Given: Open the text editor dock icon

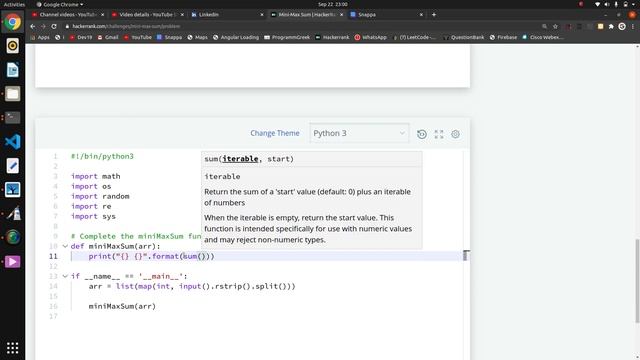Looking at the screenshot, I should point(13,166).
